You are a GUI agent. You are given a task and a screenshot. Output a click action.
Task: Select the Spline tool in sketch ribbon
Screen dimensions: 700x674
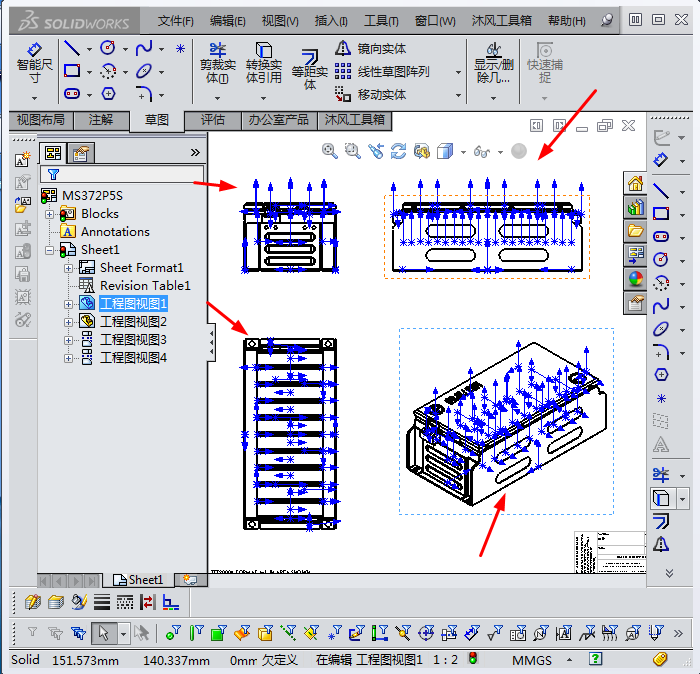pyautogui.click(x=145, y=47)
